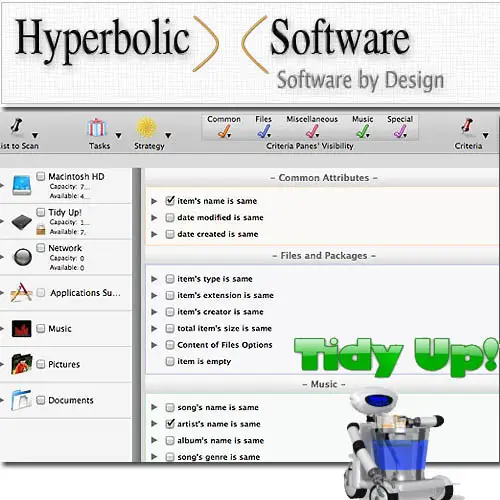Toggle Miscellaneous criteria pane checkmark

(x=312, y=131)
